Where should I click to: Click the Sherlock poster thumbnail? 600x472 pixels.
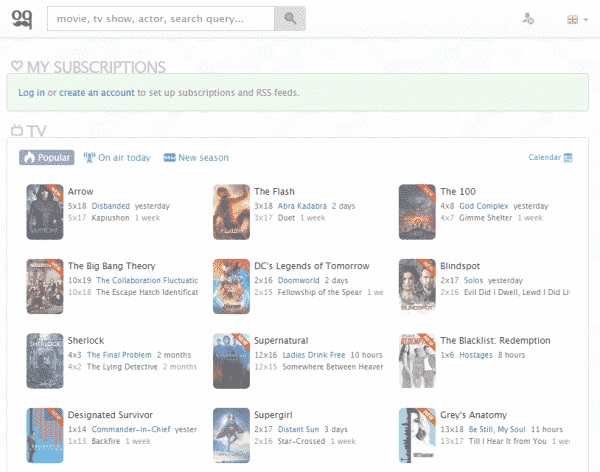[x=45, y=361]
